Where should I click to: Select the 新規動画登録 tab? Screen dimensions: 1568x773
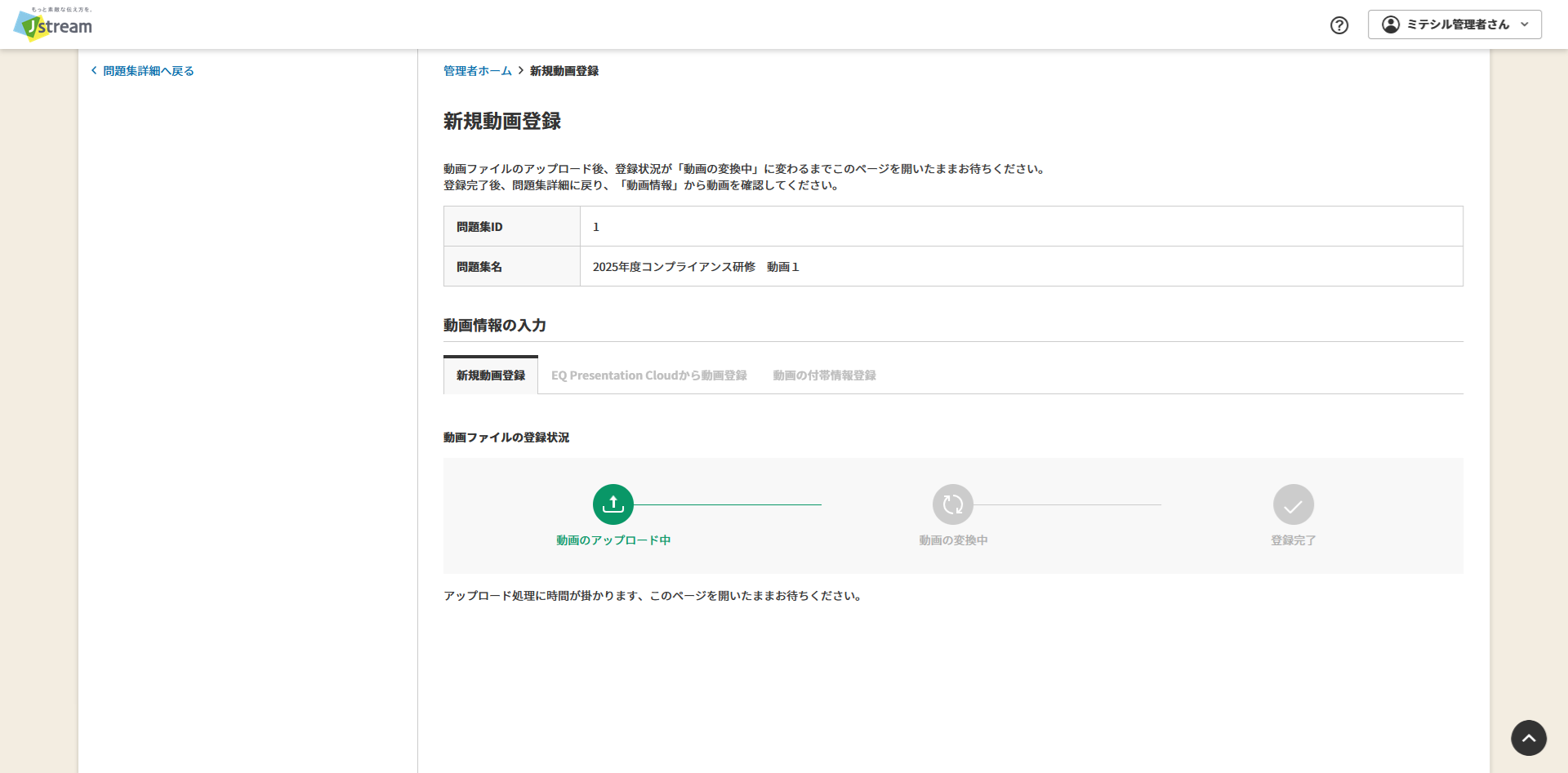(x=491, y=375)
